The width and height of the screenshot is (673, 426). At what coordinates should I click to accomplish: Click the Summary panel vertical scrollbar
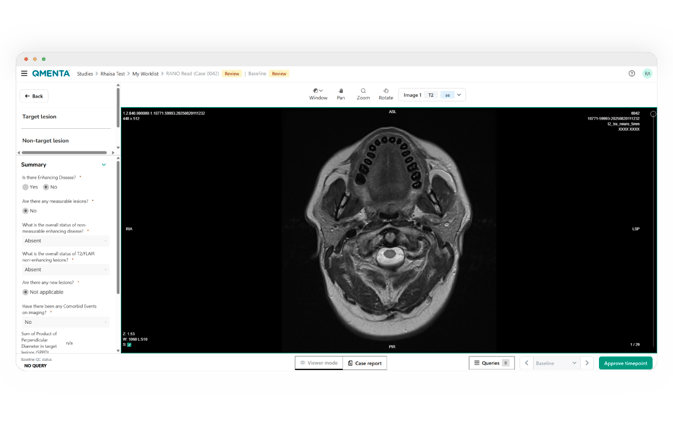(x=118, y=227)
